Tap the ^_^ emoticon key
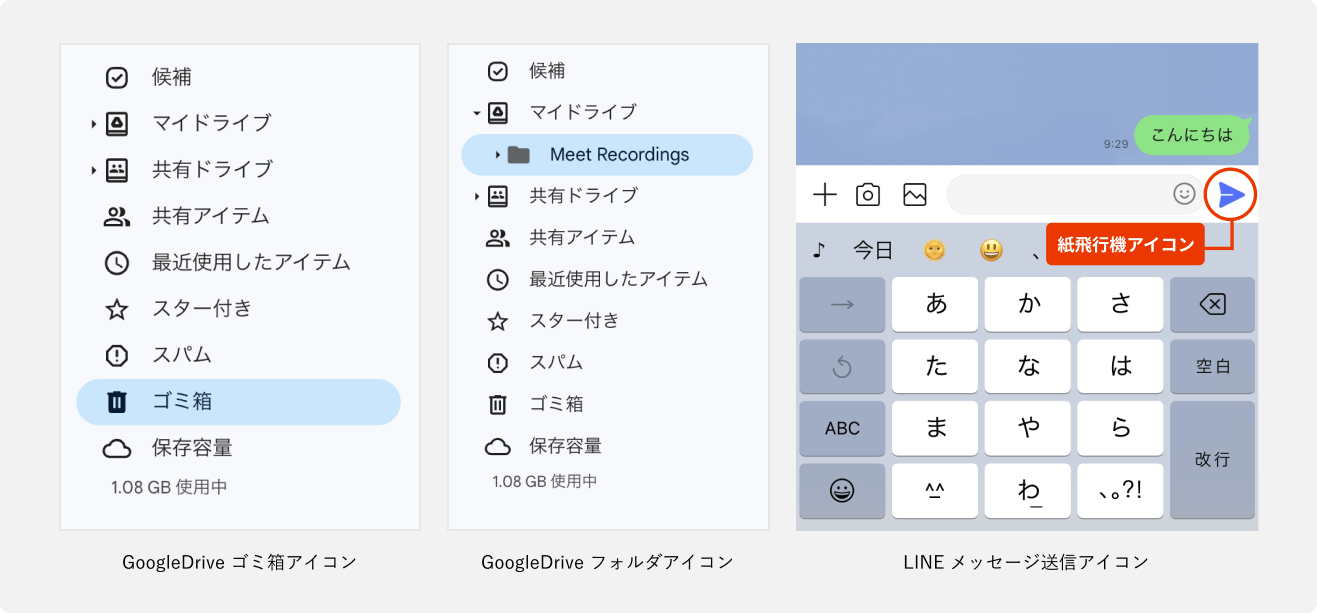 click(935, 490)
